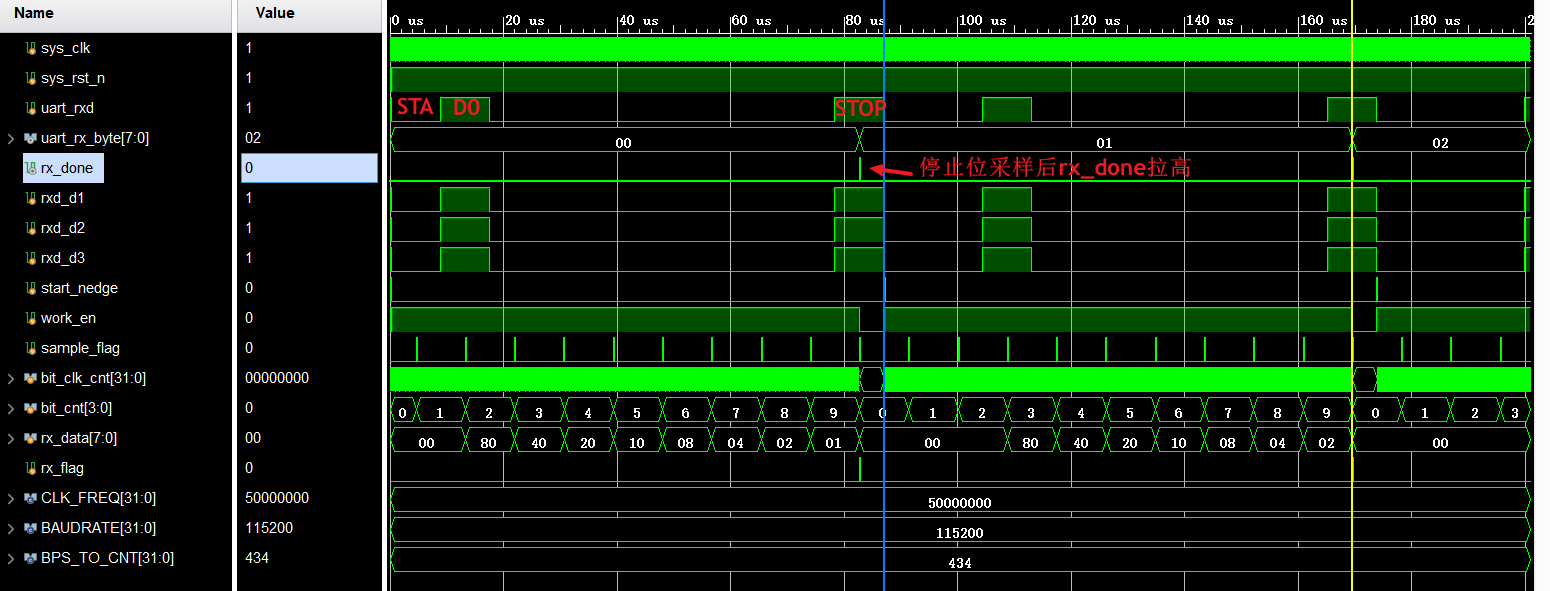Click the rx_done signal icon
The width and height of the screenshot is (1550, 591).
pos(30,168)
